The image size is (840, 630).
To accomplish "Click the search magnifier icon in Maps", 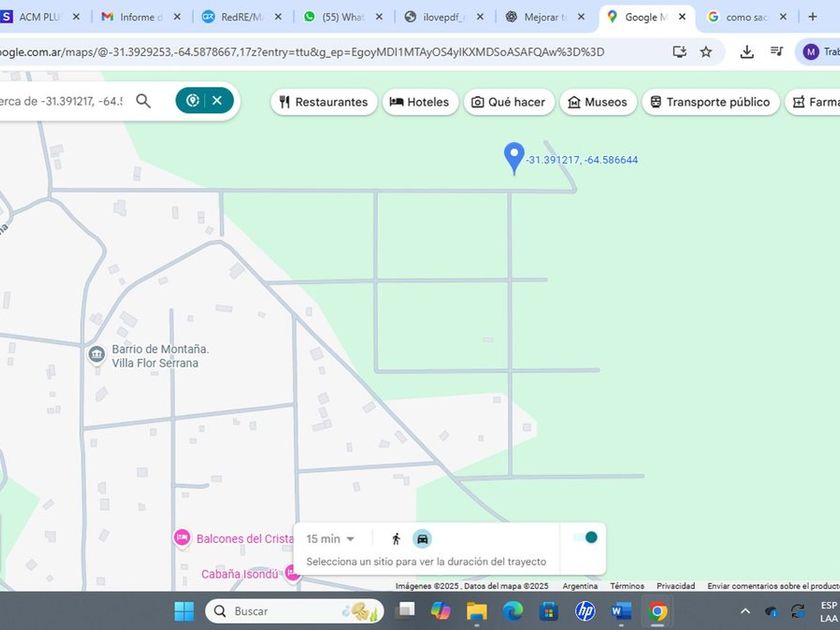I will tap(143, 101).
